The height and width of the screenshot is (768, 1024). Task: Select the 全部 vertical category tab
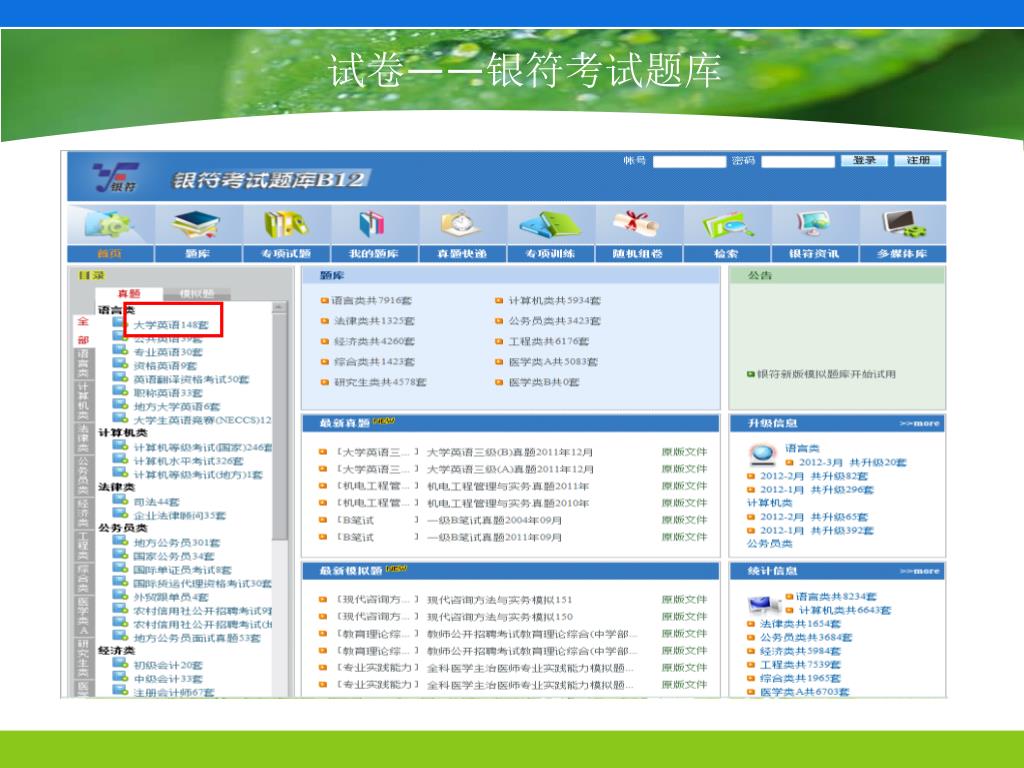coord(83,330)
